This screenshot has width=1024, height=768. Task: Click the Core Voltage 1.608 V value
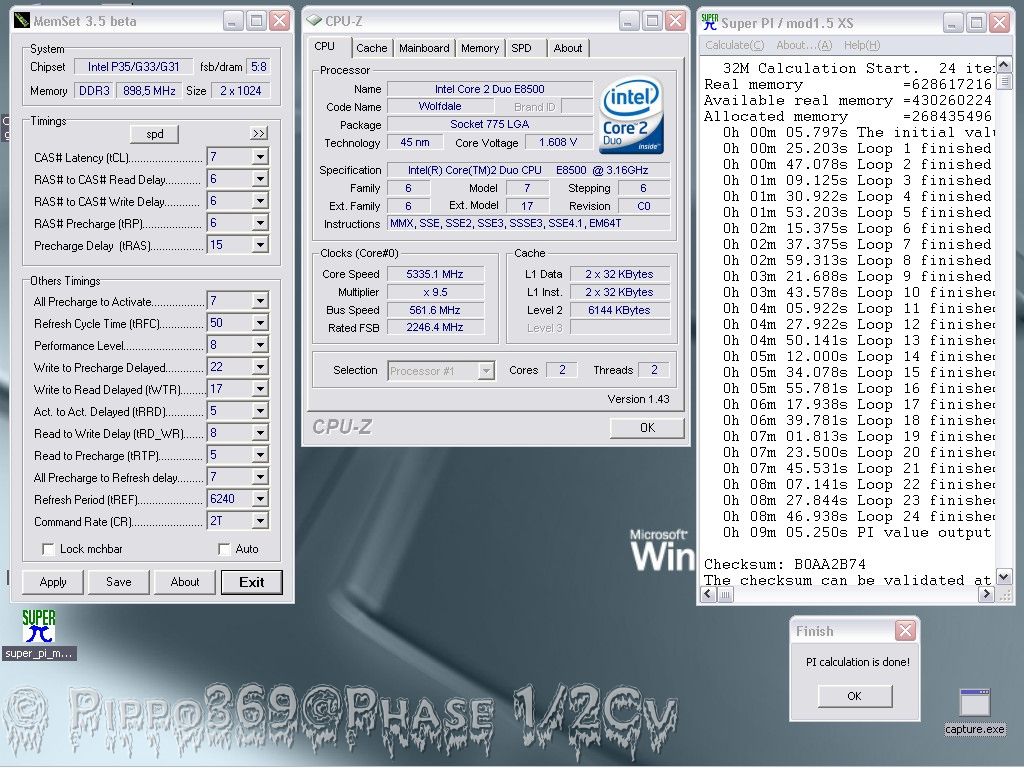coord(558,142)
